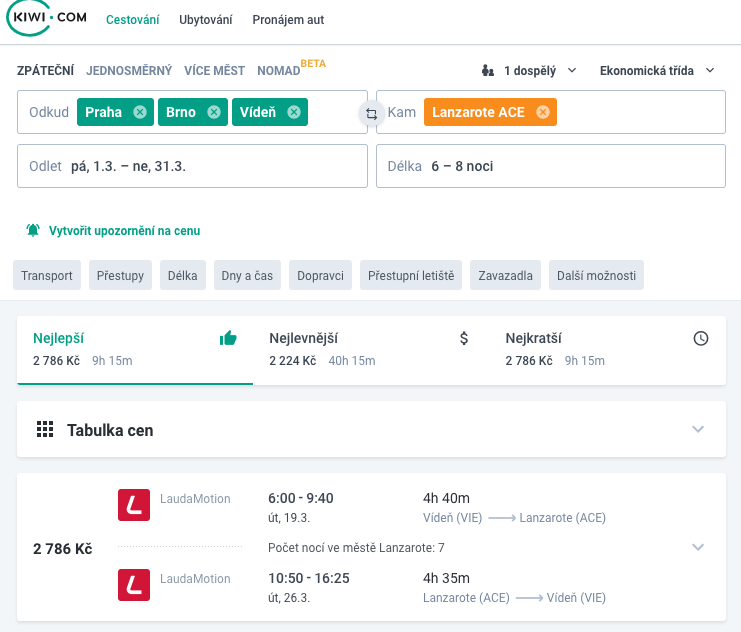741x632 pixels.
Task: Click Lanzarote (ACE) in return route
Action: pos(466,597)
